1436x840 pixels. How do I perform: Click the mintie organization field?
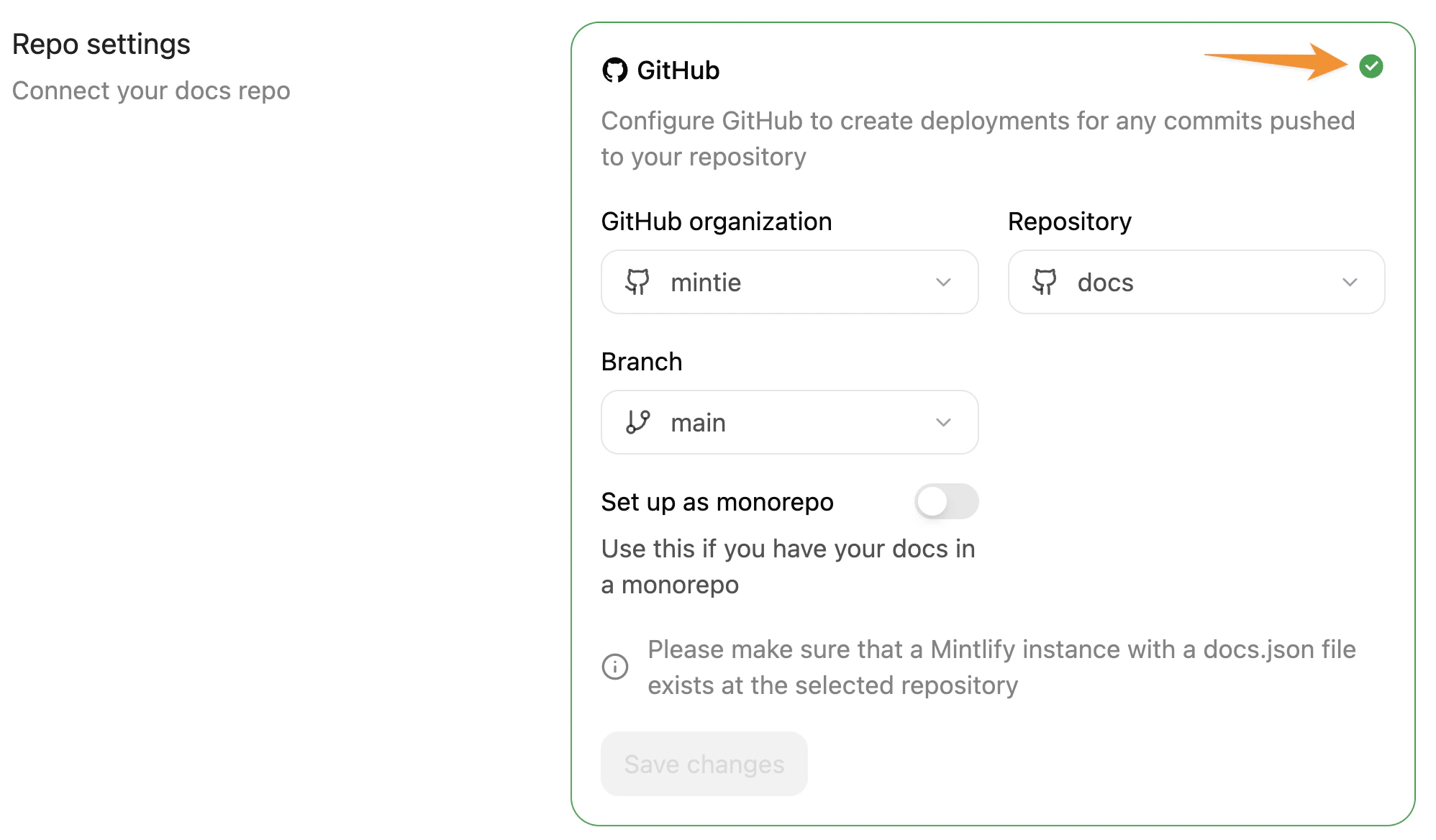pyautogui.click(x=789, y=283)
